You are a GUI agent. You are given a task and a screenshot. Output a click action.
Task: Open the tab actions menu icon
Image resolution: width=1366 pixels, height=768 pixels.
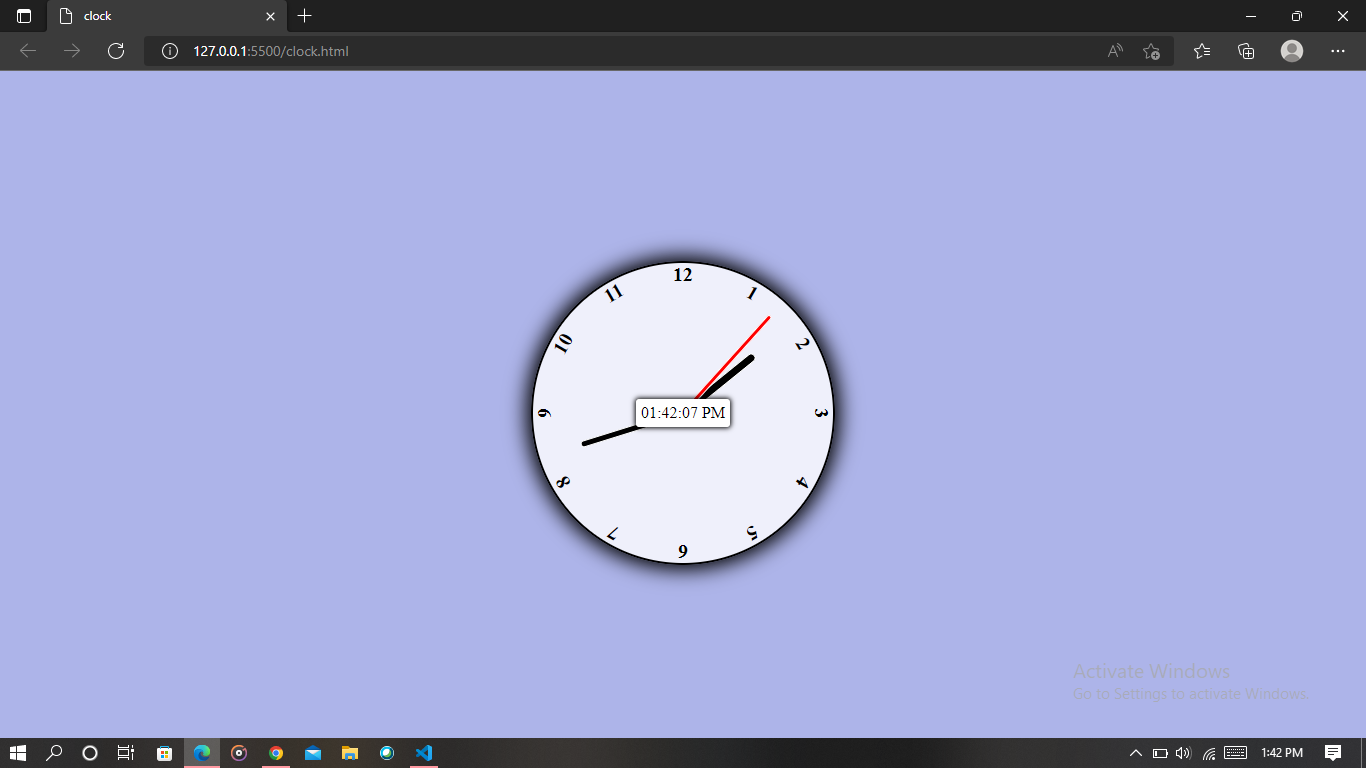pos(24,16)
